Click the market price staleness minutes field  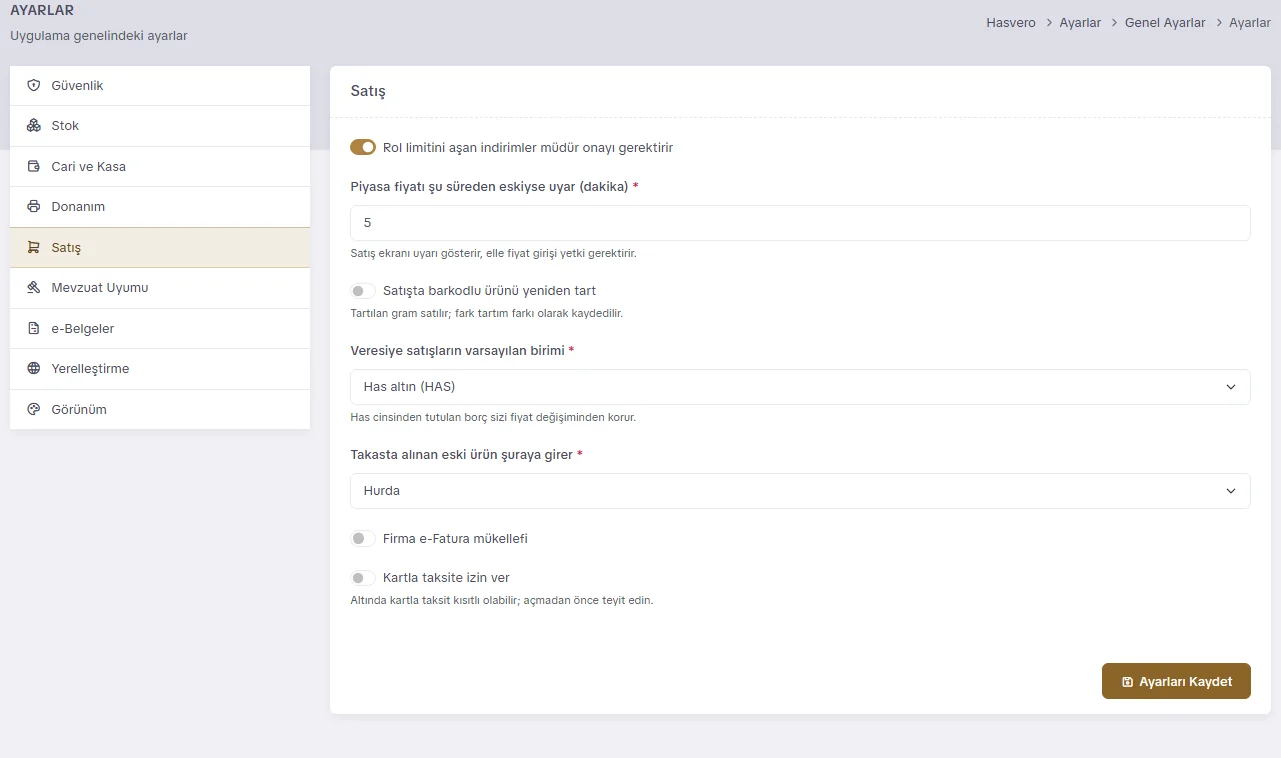click(800, 223)
